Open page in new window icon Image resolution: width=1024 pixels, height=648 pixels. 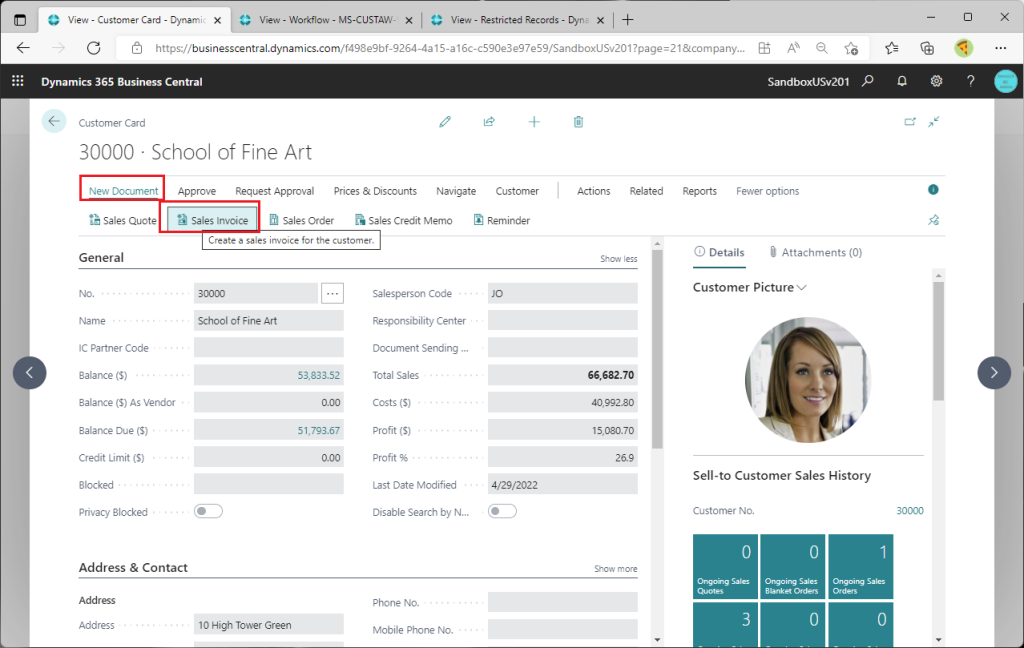pos(910,122)
